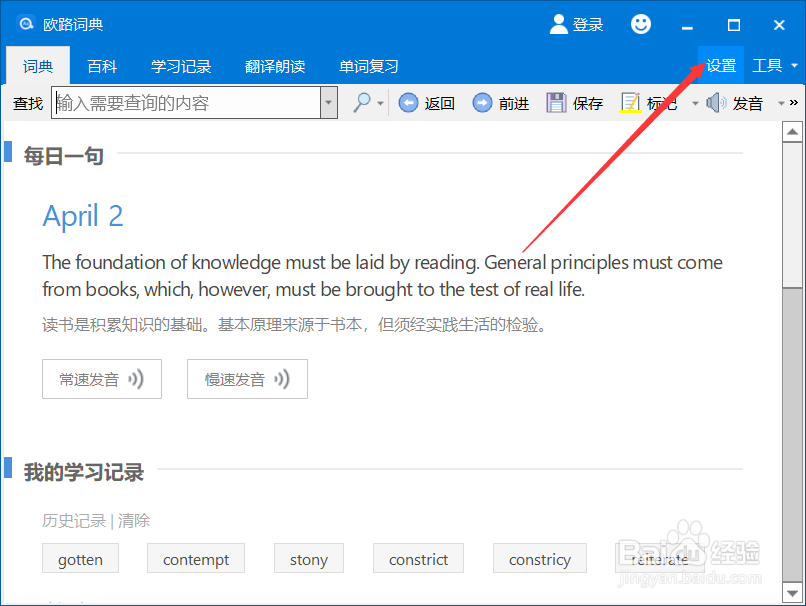Click the 登录 login link
This screenshot has height=606, width=806.
[588, 24]
